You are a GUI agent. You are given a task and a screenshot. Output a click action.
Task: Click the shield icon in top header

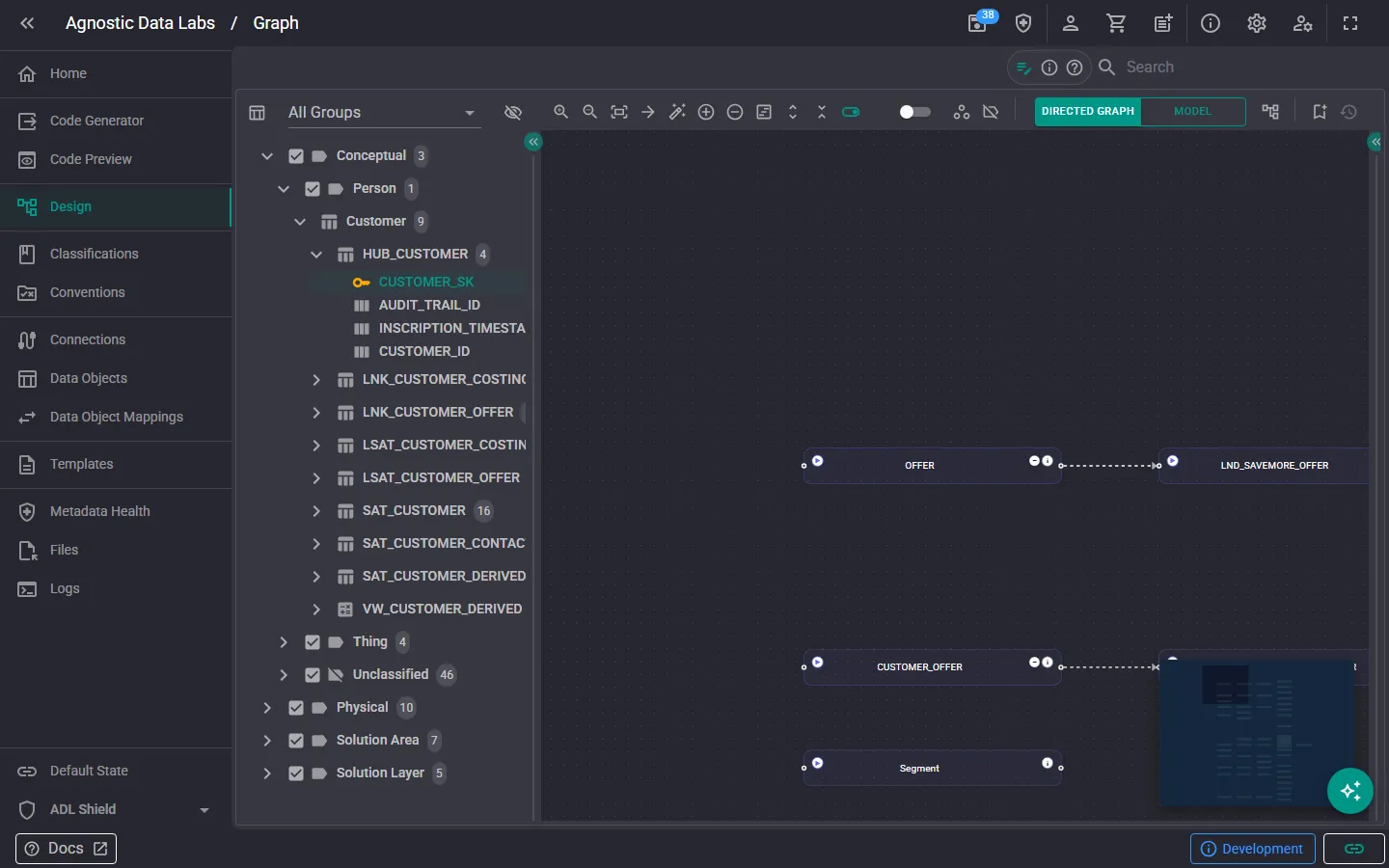1023,23
